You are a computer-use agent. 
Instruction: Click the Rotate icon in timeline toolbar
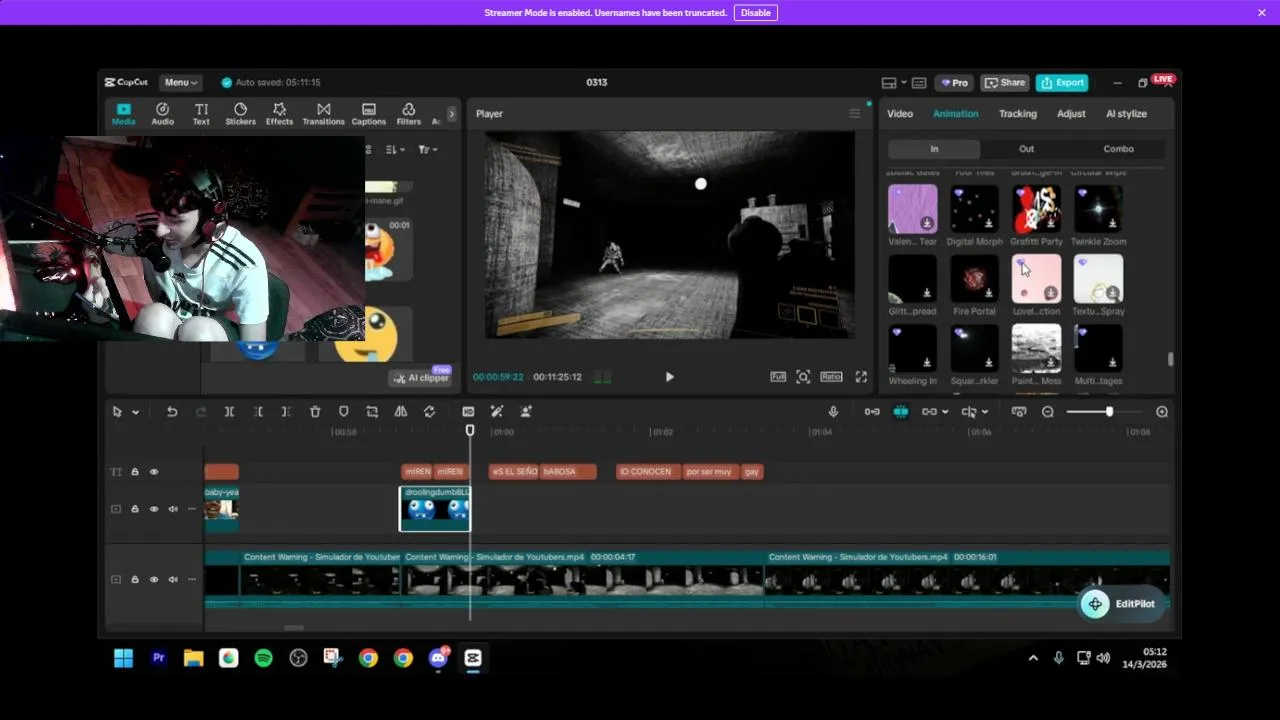pyautogui.click(x=430, y=412)
